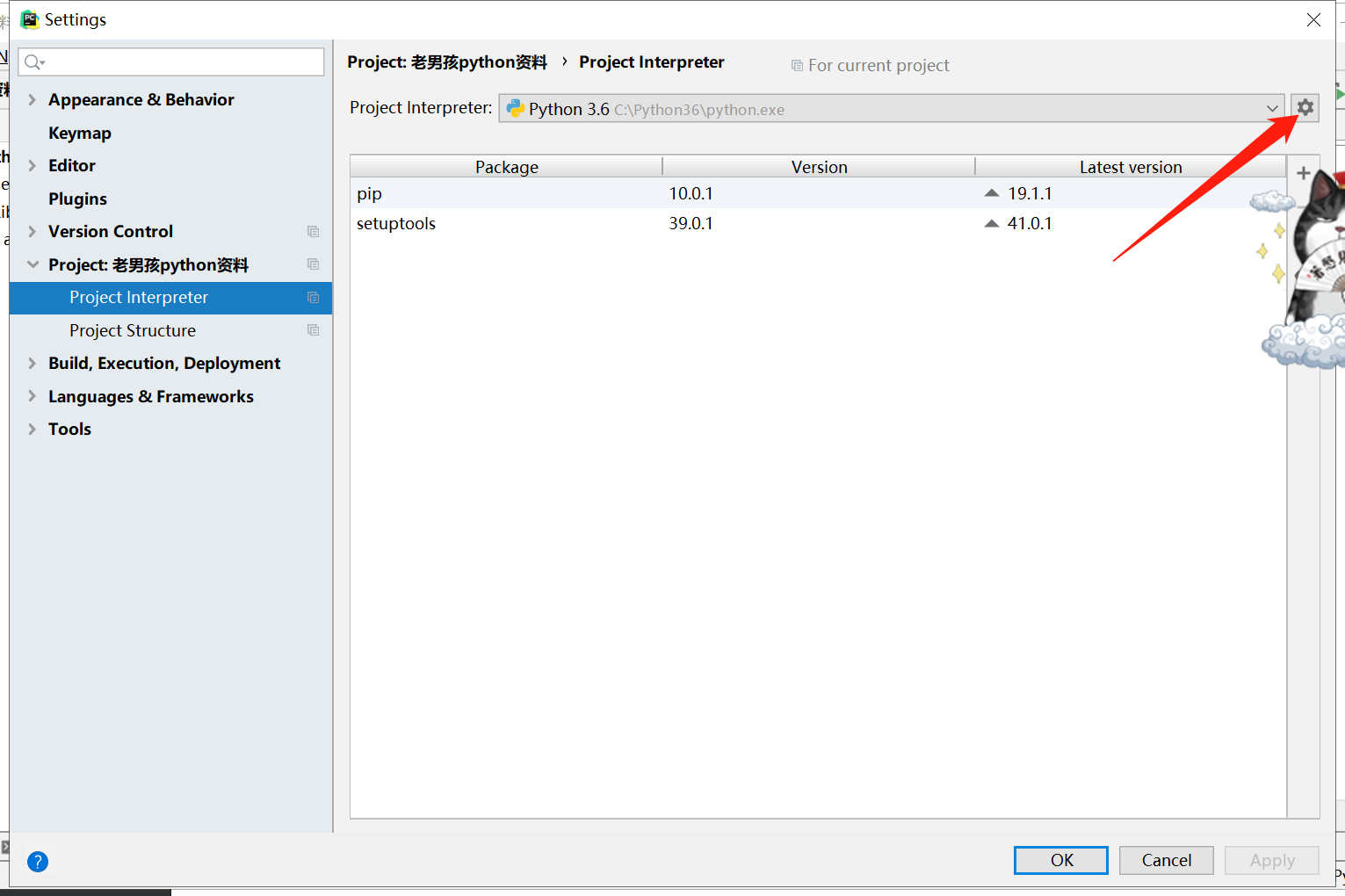Expand Languages & Frameworks section
Image resolution: width=1345 pixels, height=896 pixels.
(33, 396)
